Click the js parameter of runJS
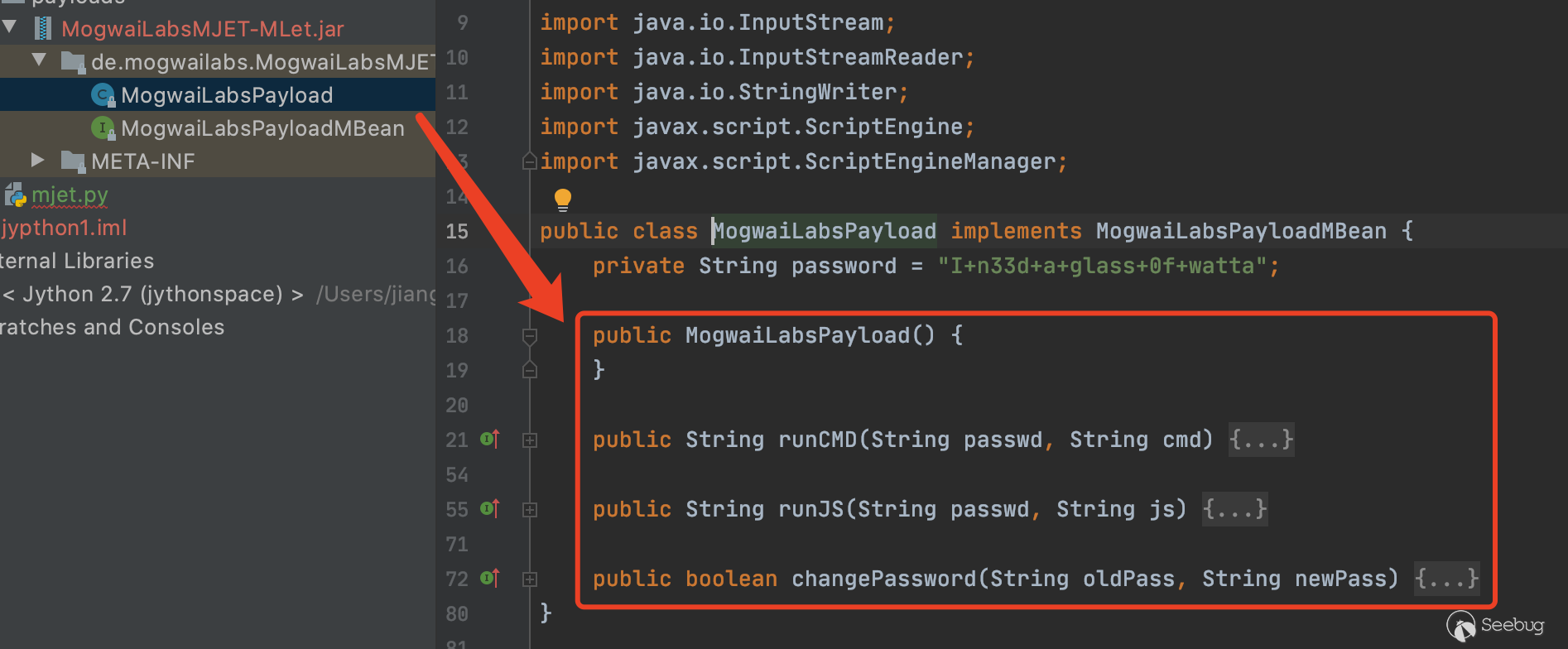This screenshot has height=649, width=1568. 1162,509
